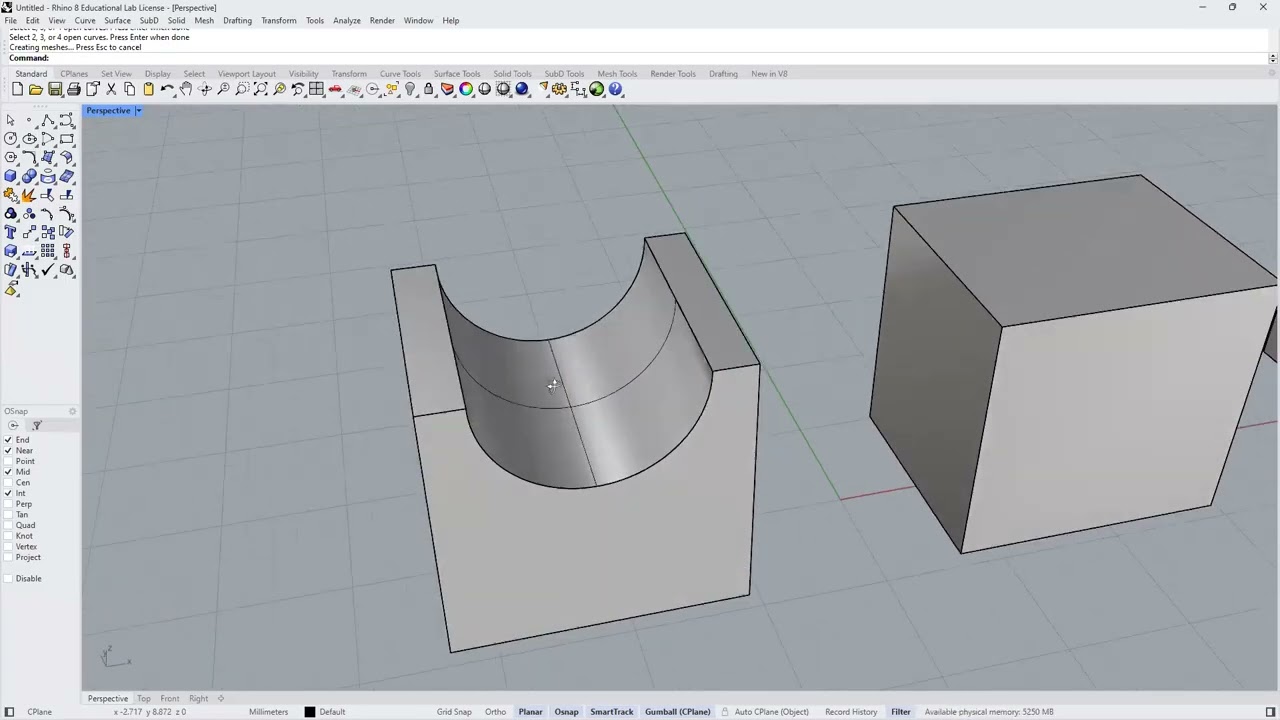Click the black Default layer color swatch
The height and width of the screenshot is (720, 1280).
(x=309, y=712)
